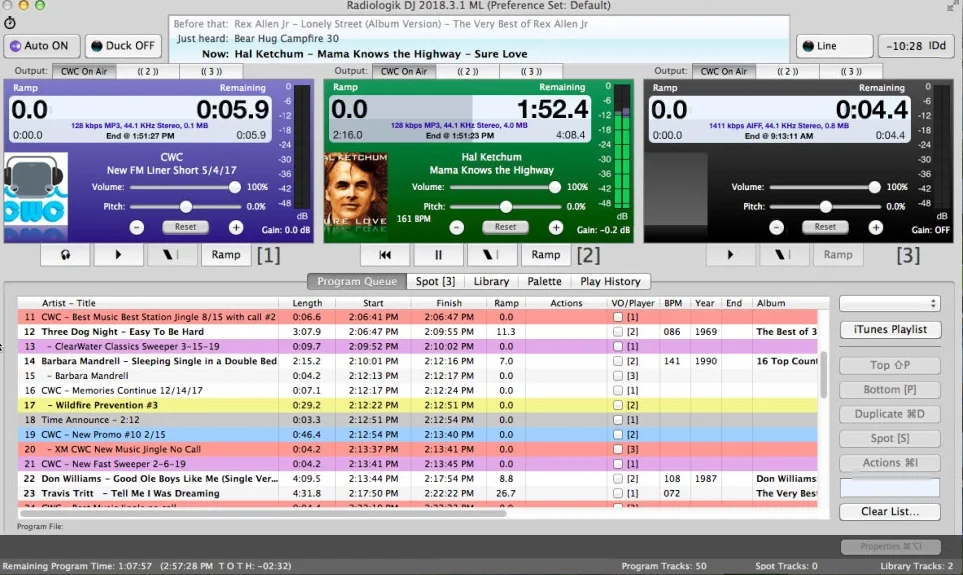Open the Palette tab
Viewport: 963px width, 575px height.
coord(544,281)
